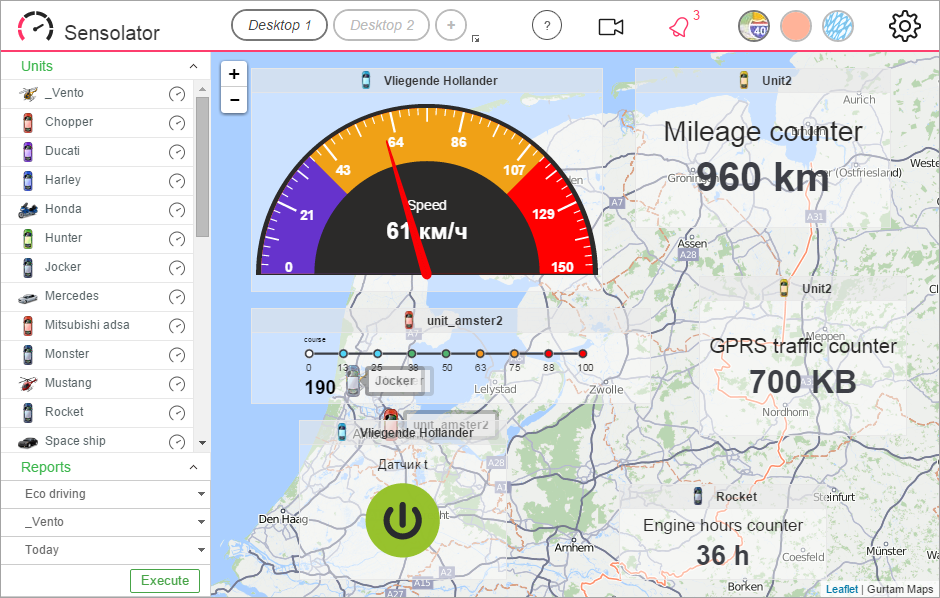
Task: Click the Jocker car marker on map
Action: point(353,381)
